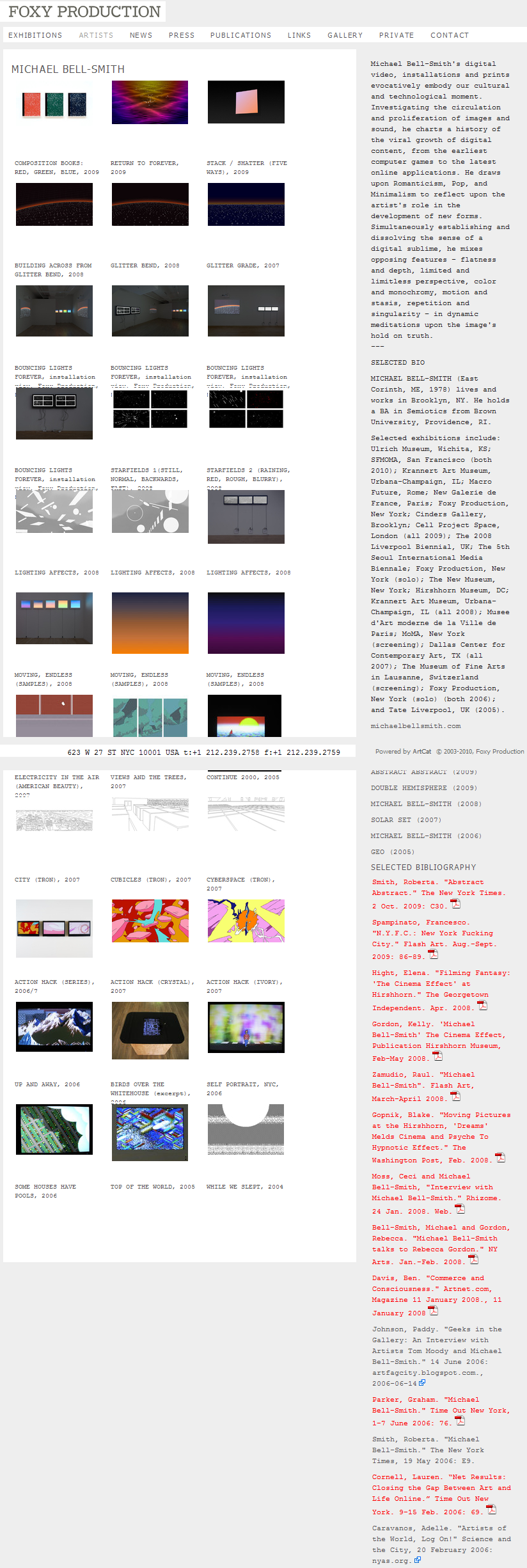The width and height of the screenshot is (527, 1568).
Task: Open PDF icon for Spampinato Flash Art entry
Action: click(x=433, y=954)
